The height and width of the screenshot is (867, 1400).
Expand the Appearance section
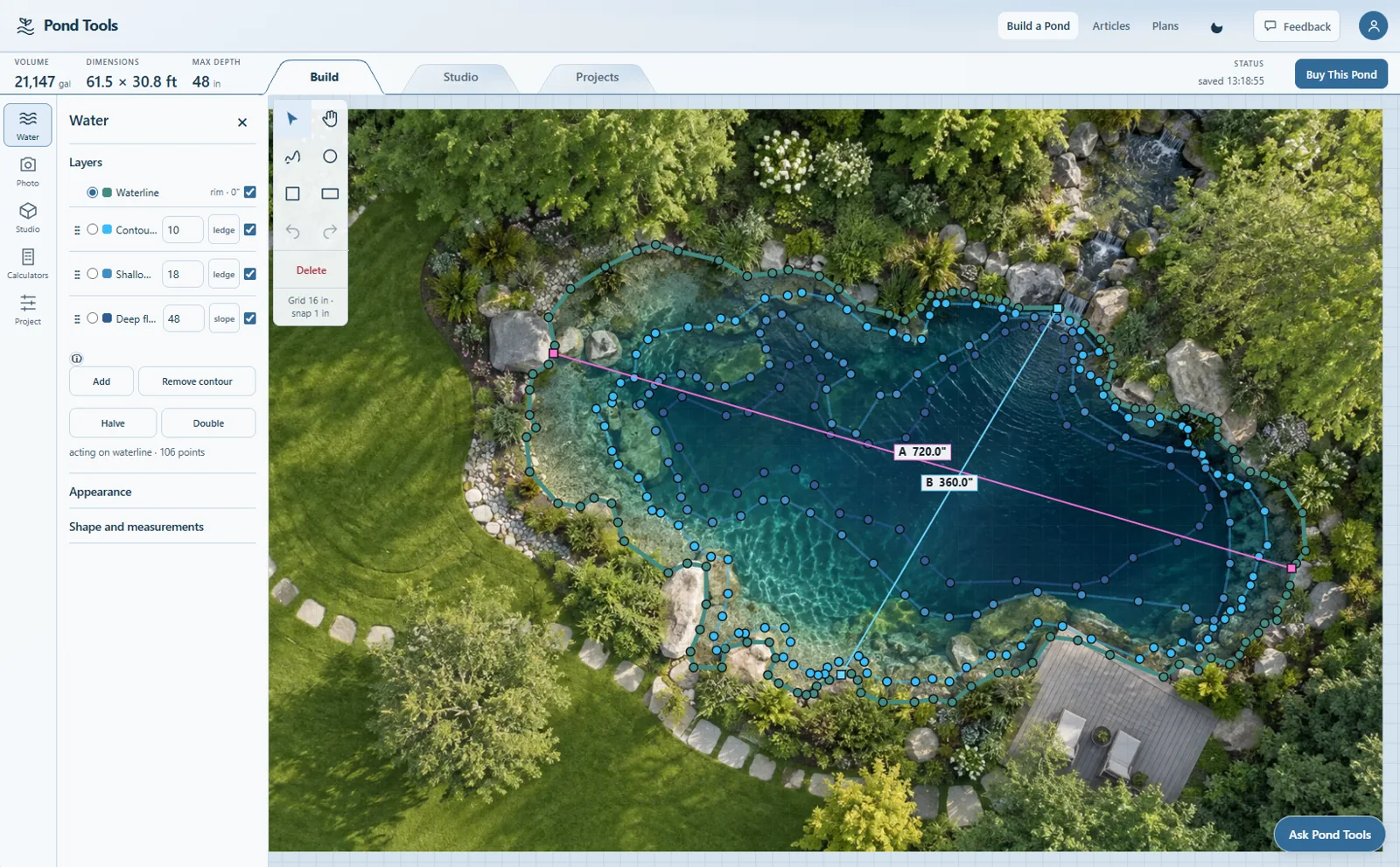click(163, 492)
